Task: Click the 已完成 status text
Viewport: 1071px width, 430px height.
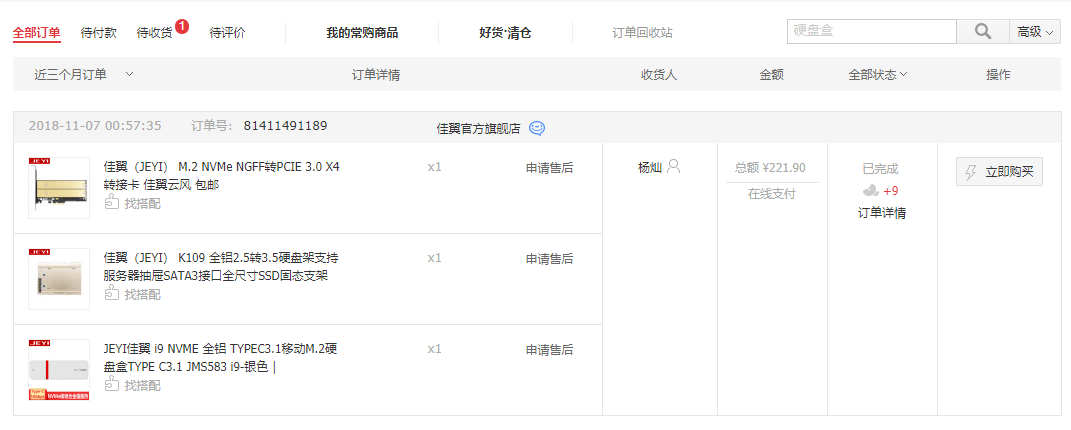Action: tap(880, 169)
